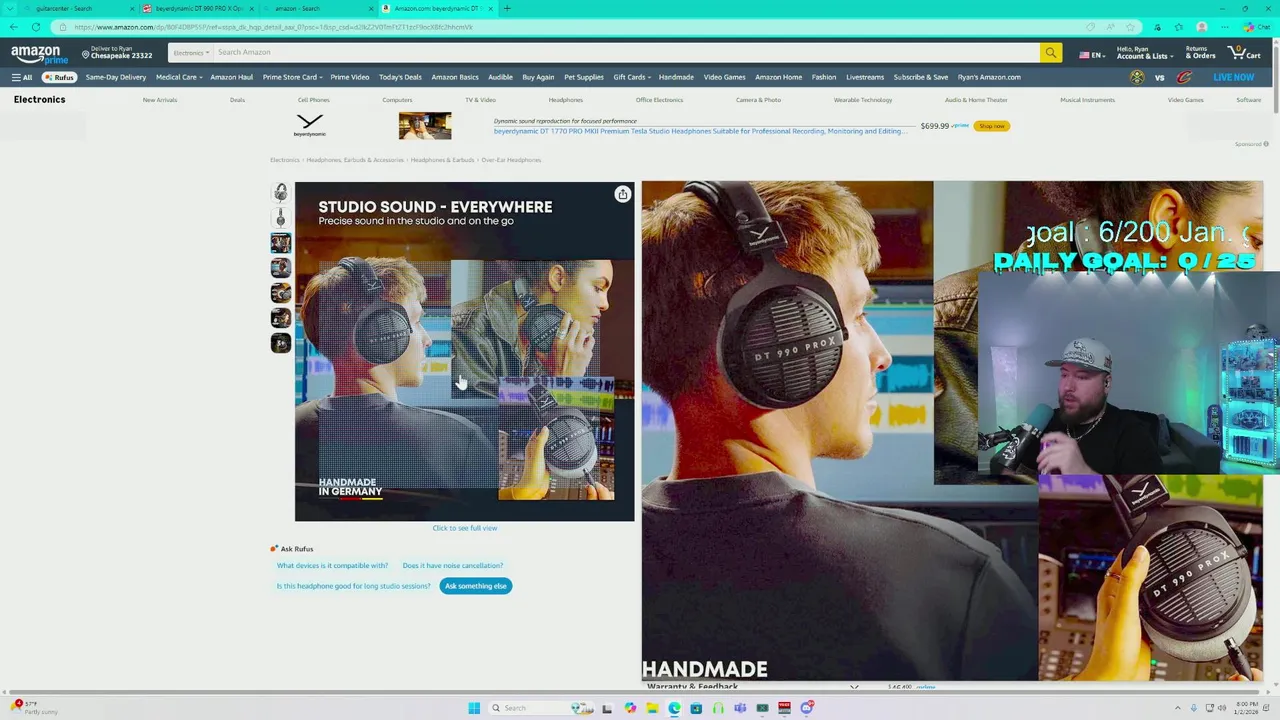This screenshot has height=720, width=1280.
Task: Click the Search Amazon input field
Action: [x=626, y=53]
